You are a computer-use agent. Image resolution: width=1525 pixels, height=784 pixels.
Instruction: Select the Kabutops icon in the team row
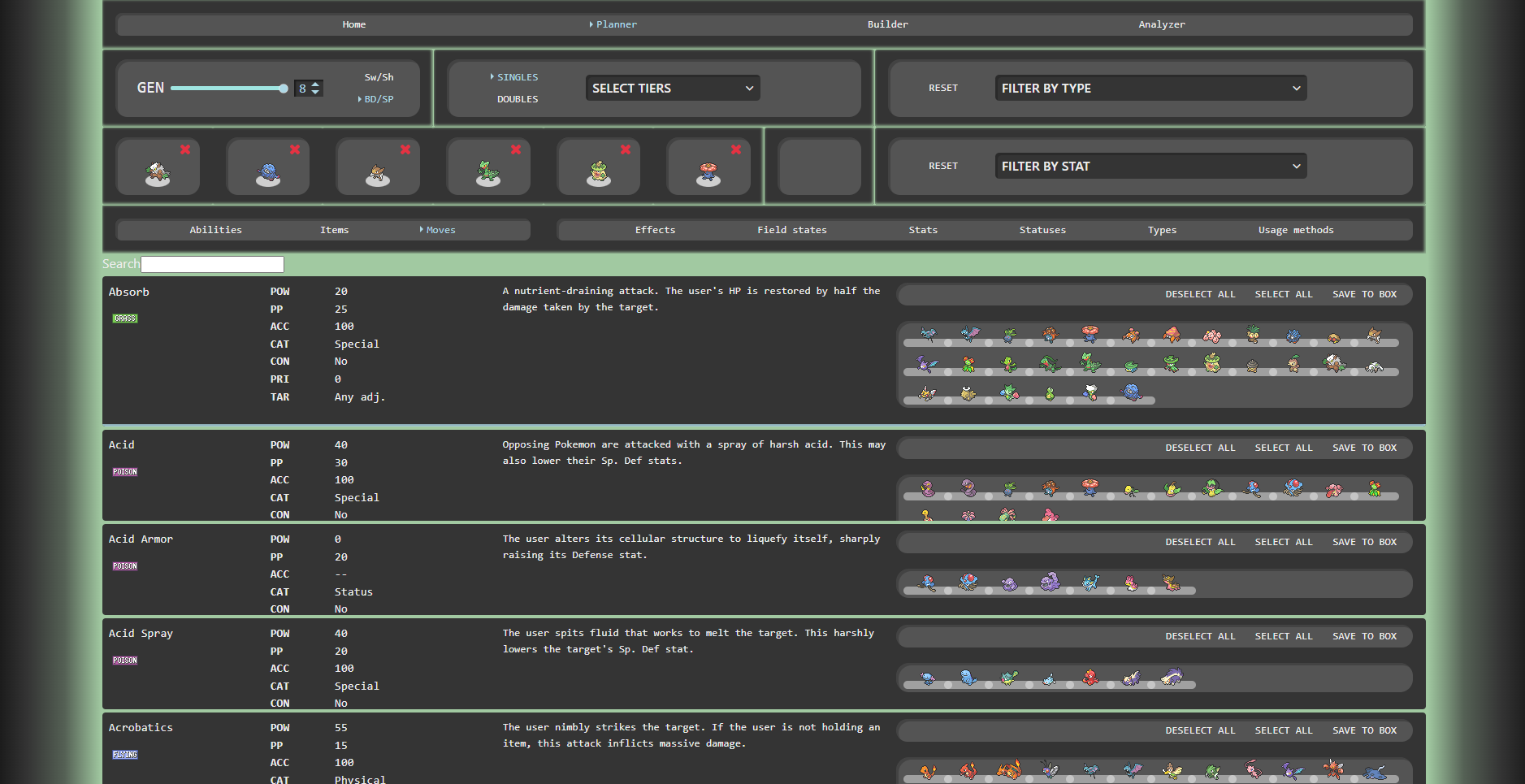378,174
